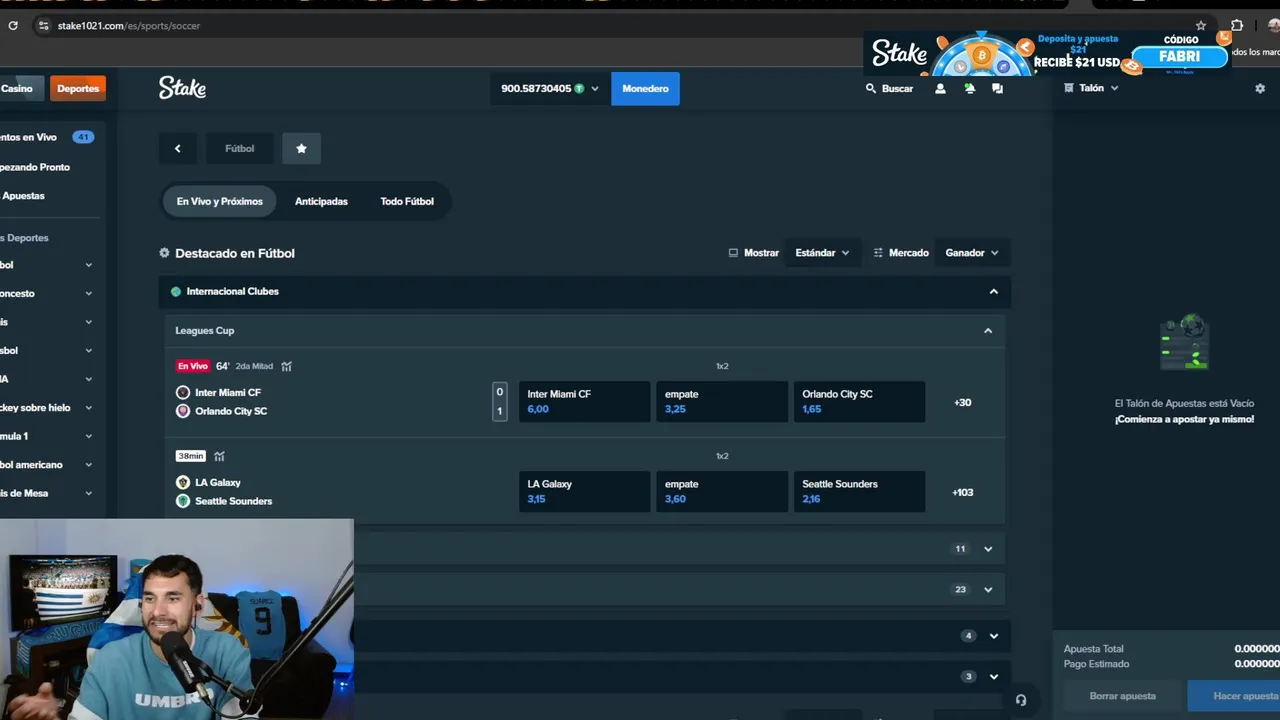Screen dimensions: 1280x720
Task: Open stats icon for Inter Miami match
Action: pos(287,366)
